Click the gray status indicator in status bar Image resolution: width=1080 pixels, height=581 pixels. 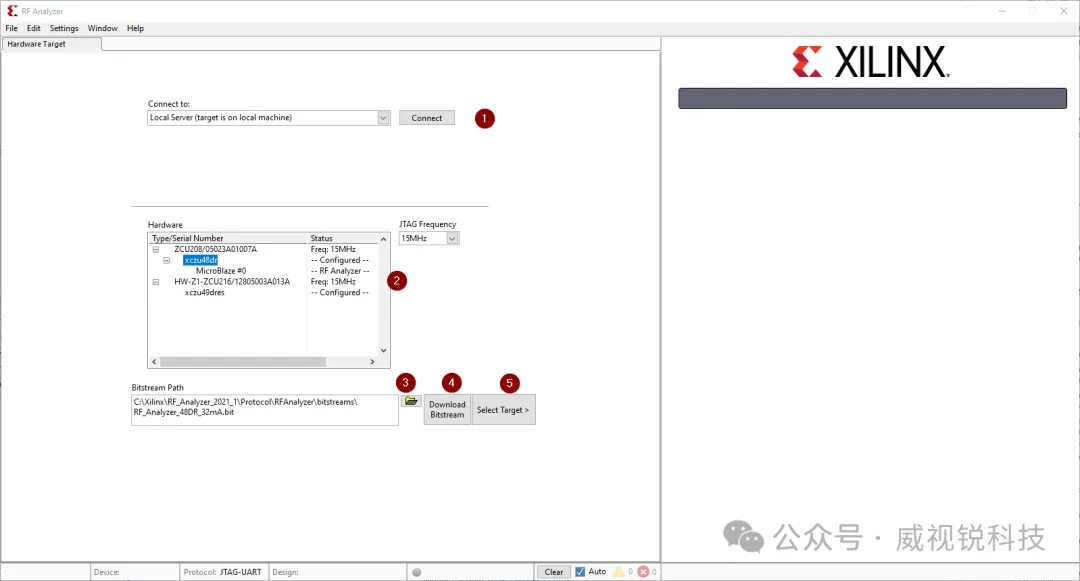[417, 571]
